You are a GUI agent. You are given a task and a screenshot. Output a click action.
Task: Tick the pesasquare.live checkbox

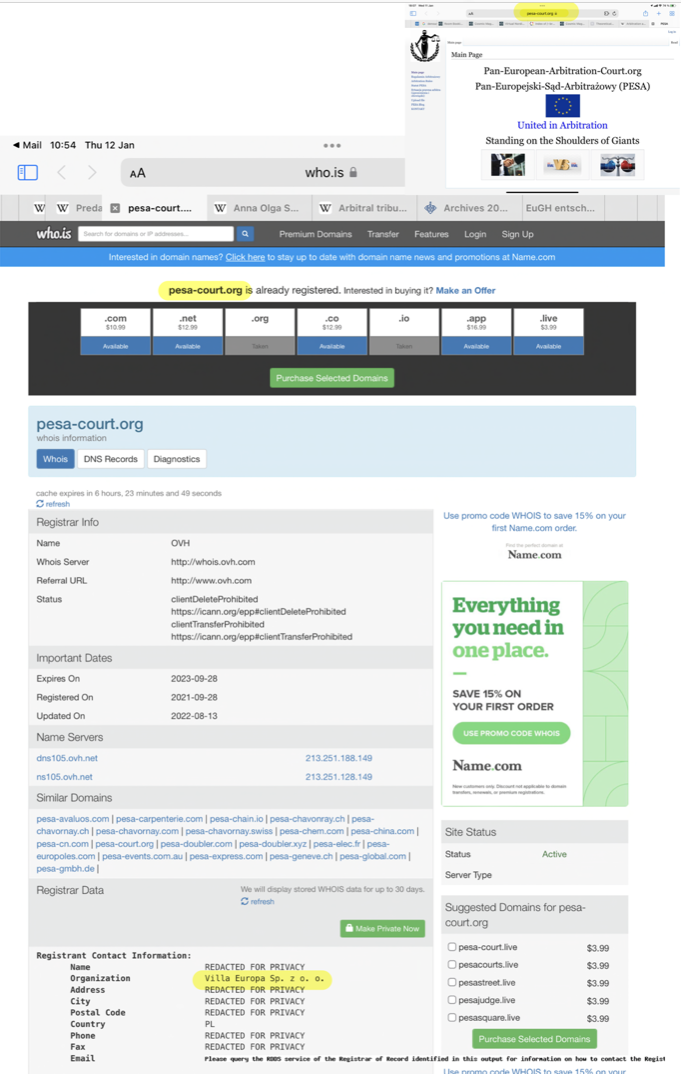451,1017
